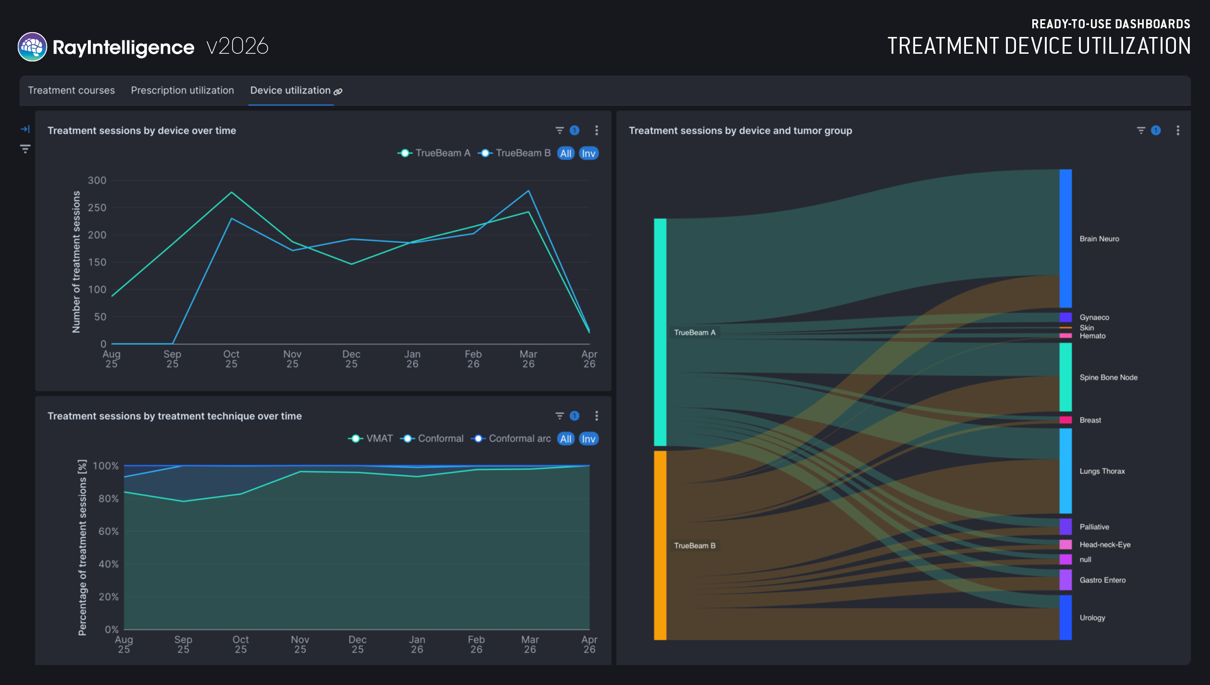Open more options for sessions by device chart
This screenshot has width=1210, height=685.
tap(597, 131)
